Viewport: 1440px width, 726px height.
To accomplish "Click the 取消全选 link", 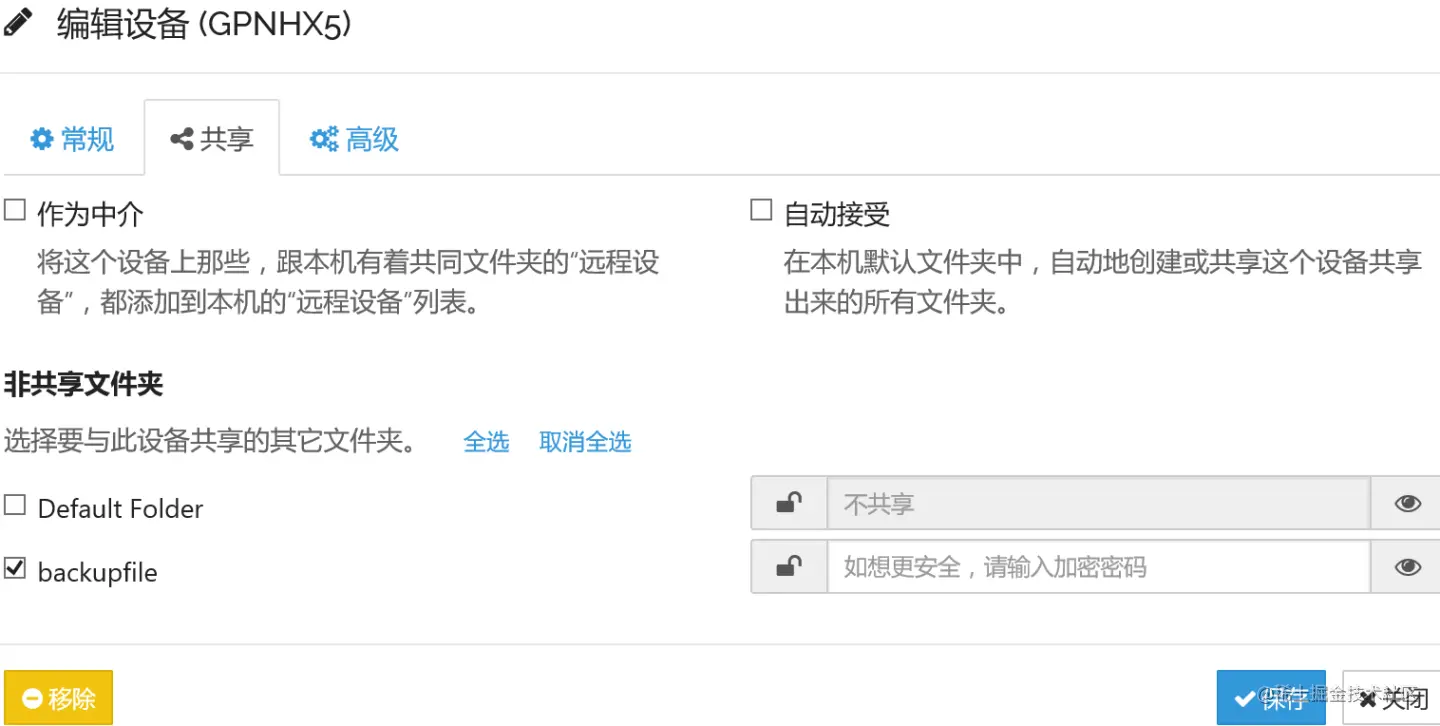I will click(585, 442).
